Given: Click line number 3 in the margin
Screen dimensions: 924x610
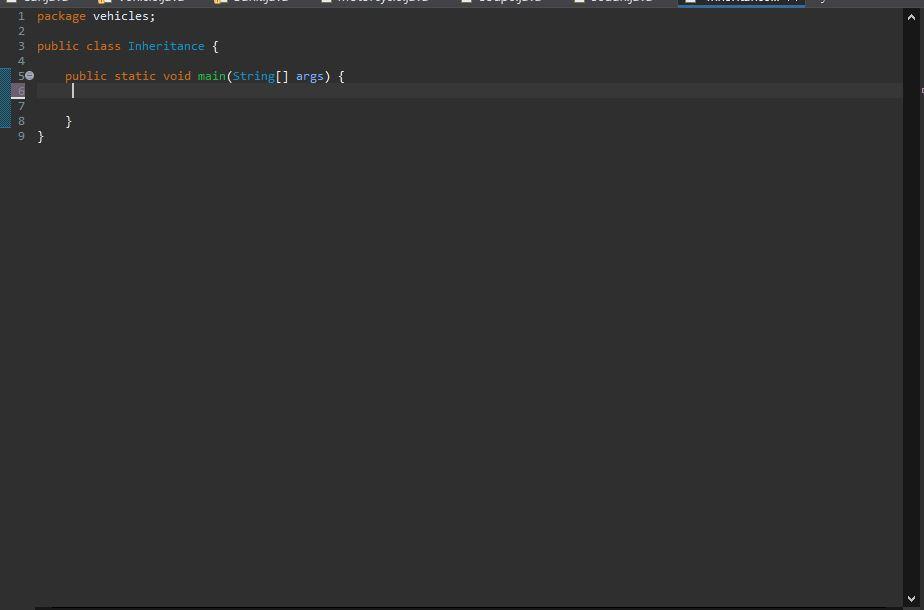Looking at the screenshot, I should (x=21, y=45).
